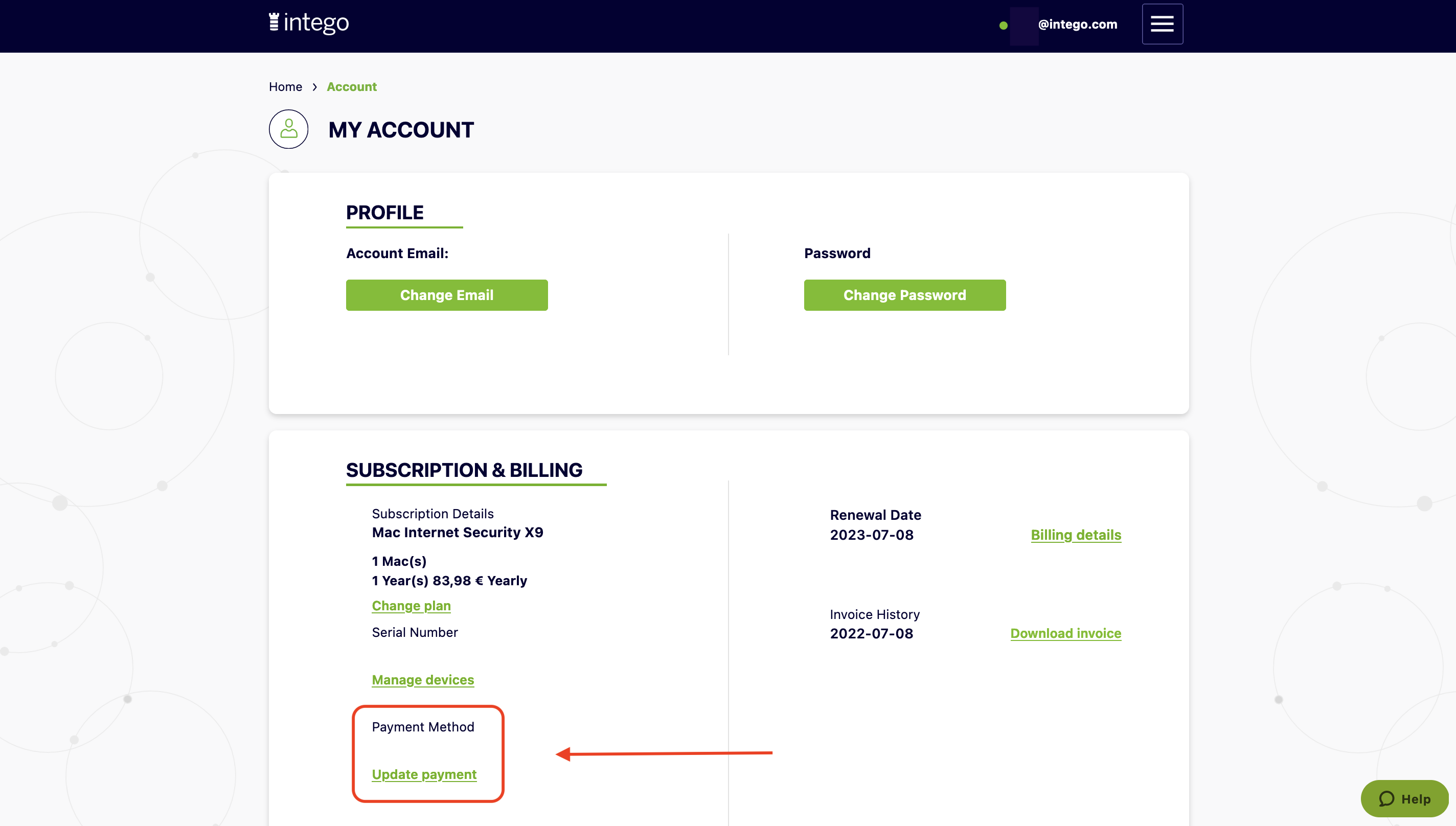
Task: Click the My Account user avatar icon
Action: coord(288,129)
